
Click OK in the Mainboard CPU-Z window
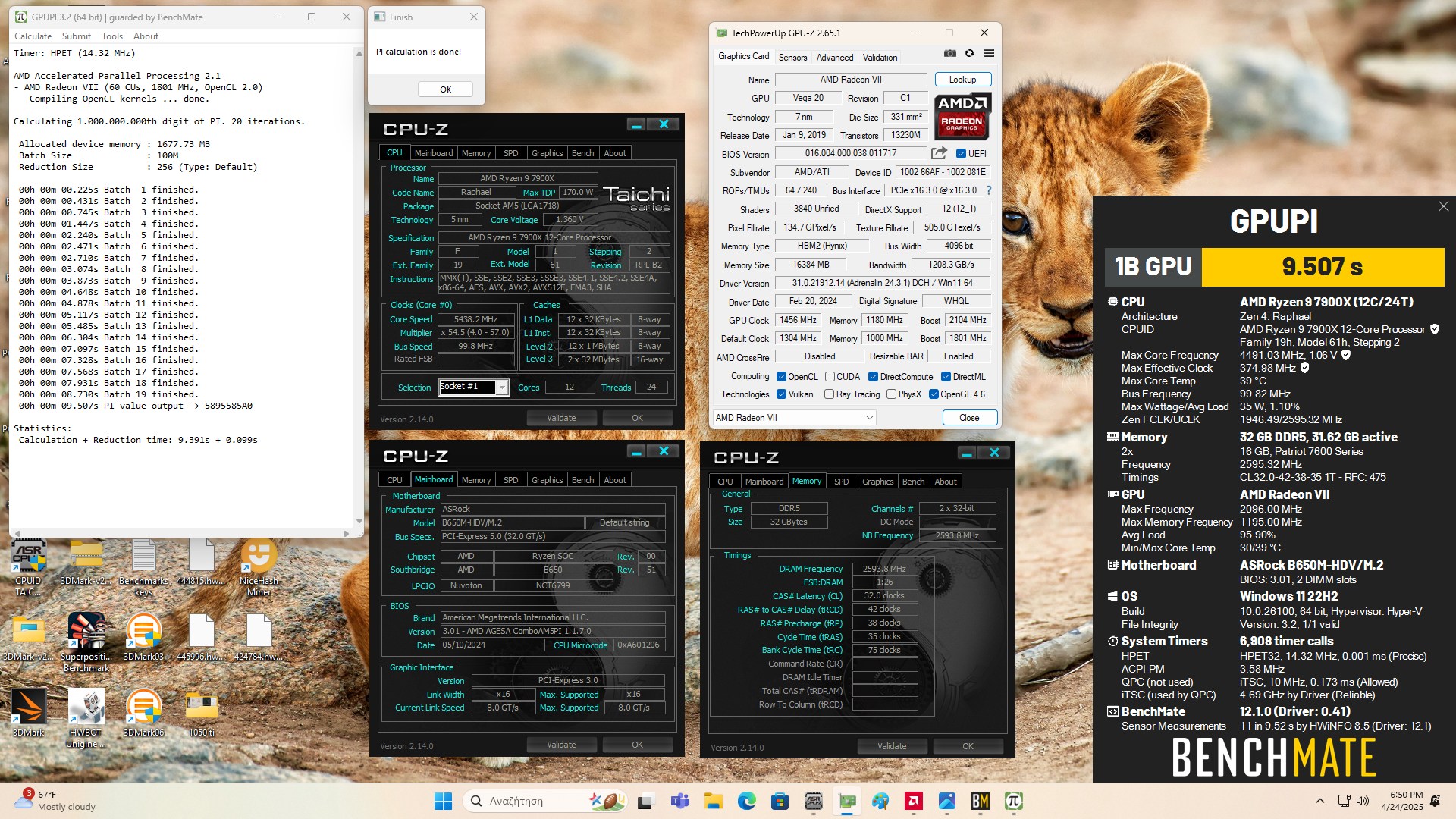coord(637,745)
